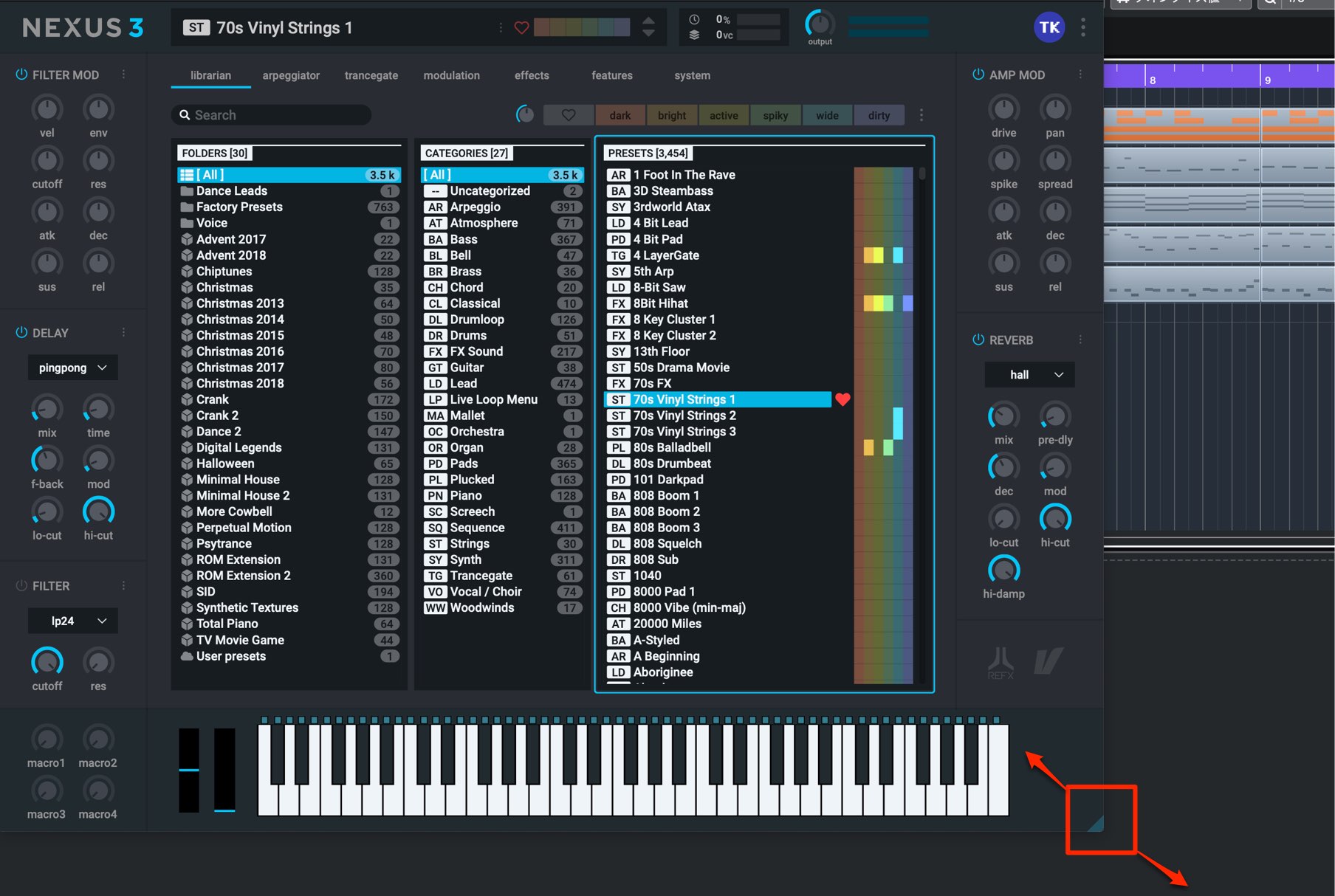Toggle the REVERB power button
The image size is (1335, 896).
pos(978,340)
